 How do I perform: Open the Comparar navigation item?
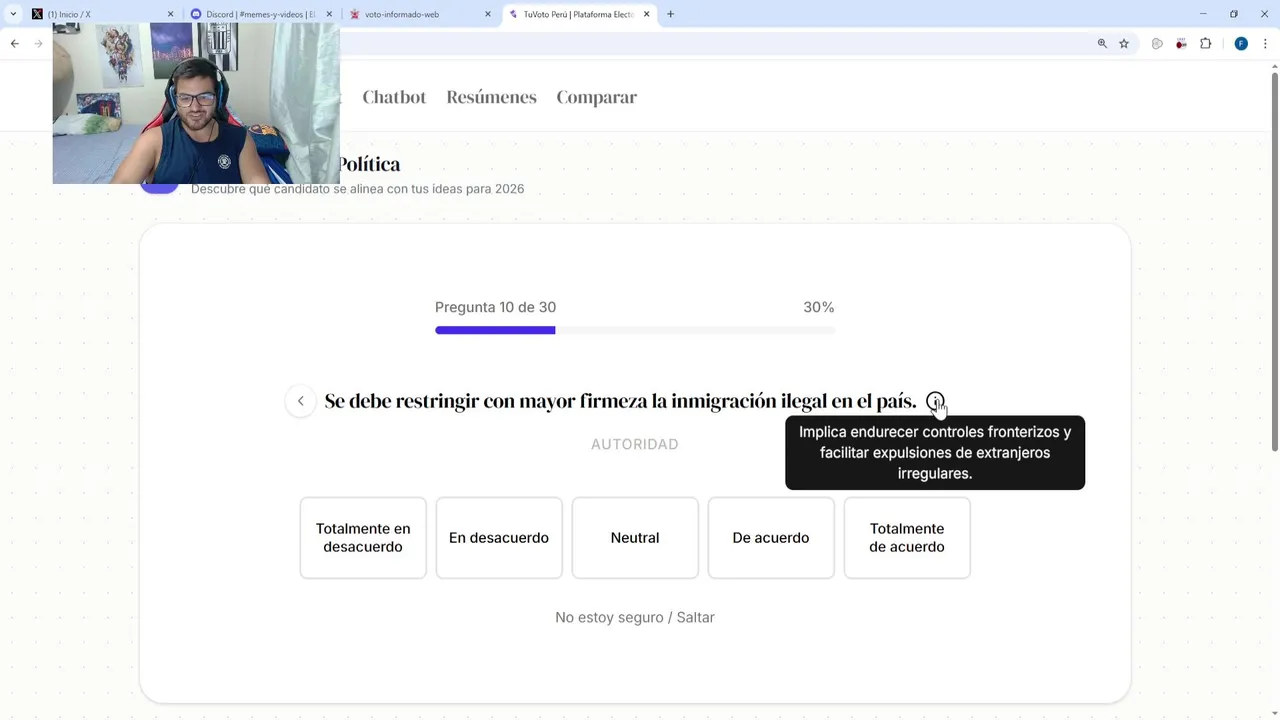(597, 97)
